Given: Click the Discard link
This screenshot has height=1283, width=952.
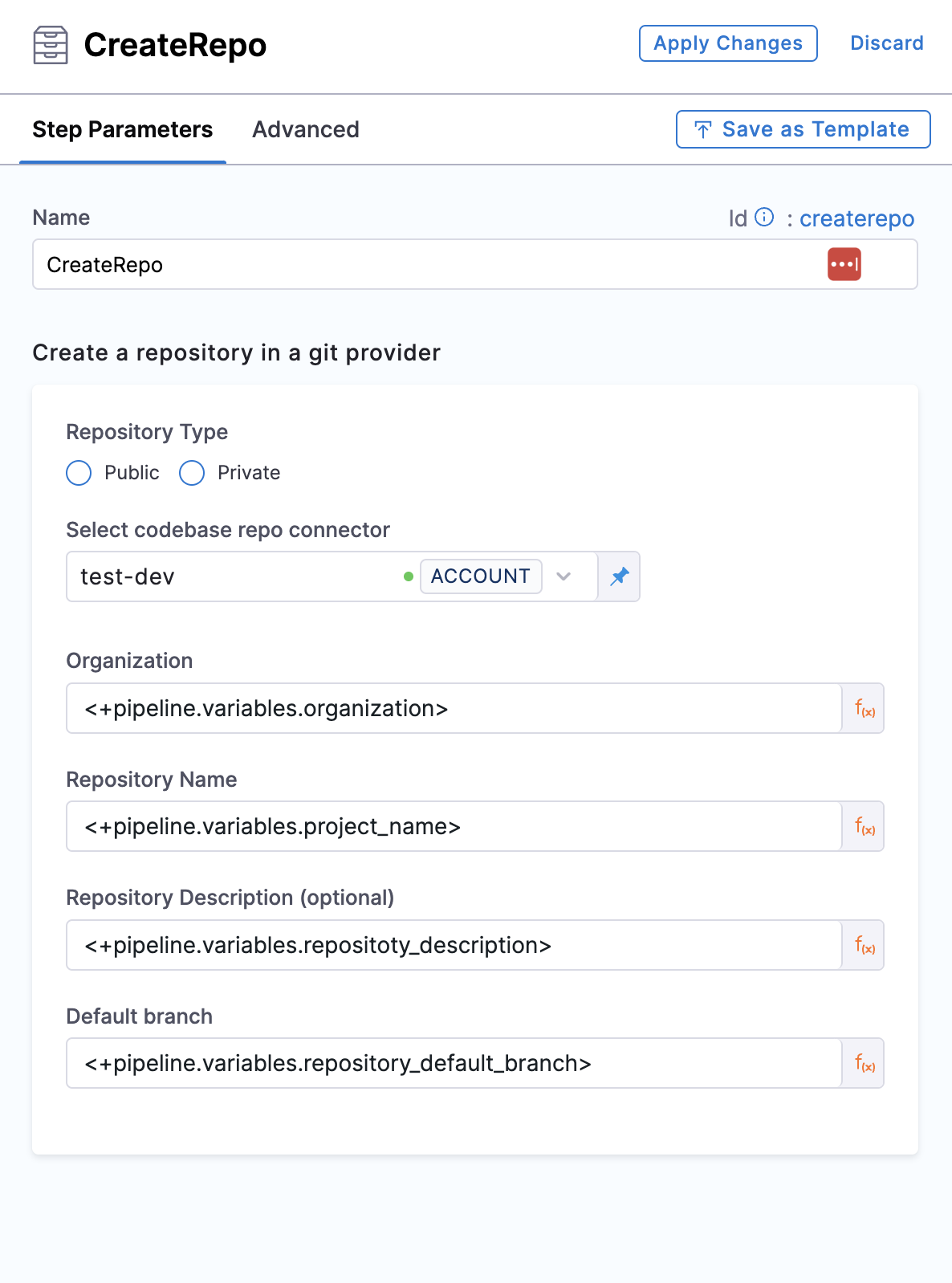Looking at the screenshot, I should tap(886, 43).
